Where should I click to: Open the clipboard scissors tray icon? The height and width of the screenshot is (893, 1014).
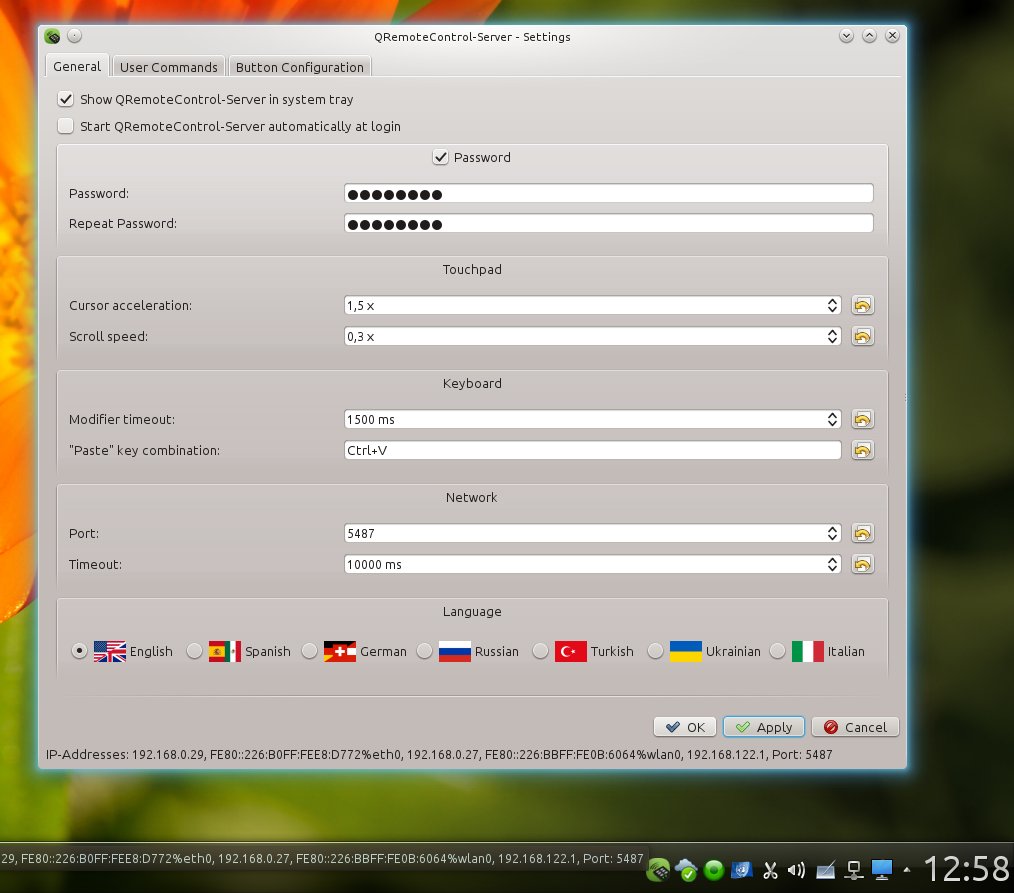[770, 870]
